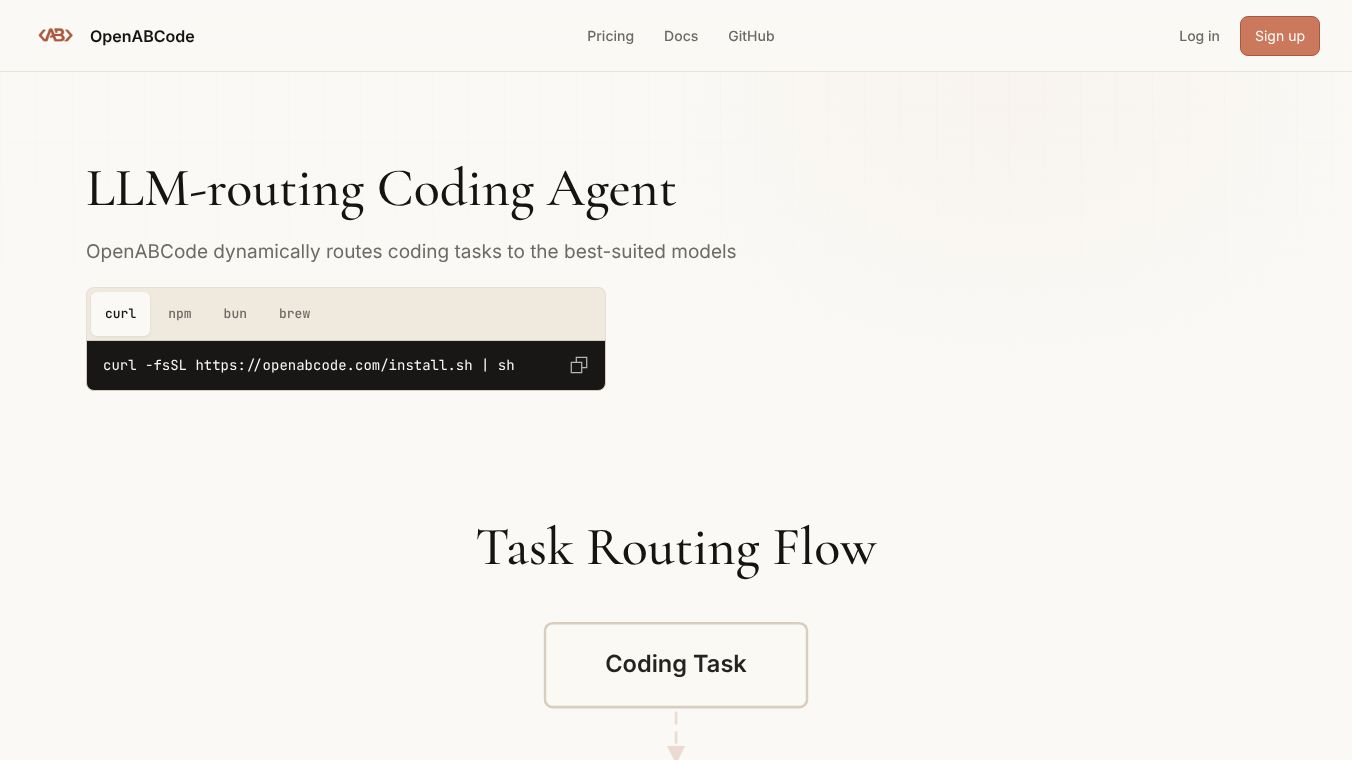Open the OpenABCode home link text
This screenshot has height=760, width=1352.
142,36
